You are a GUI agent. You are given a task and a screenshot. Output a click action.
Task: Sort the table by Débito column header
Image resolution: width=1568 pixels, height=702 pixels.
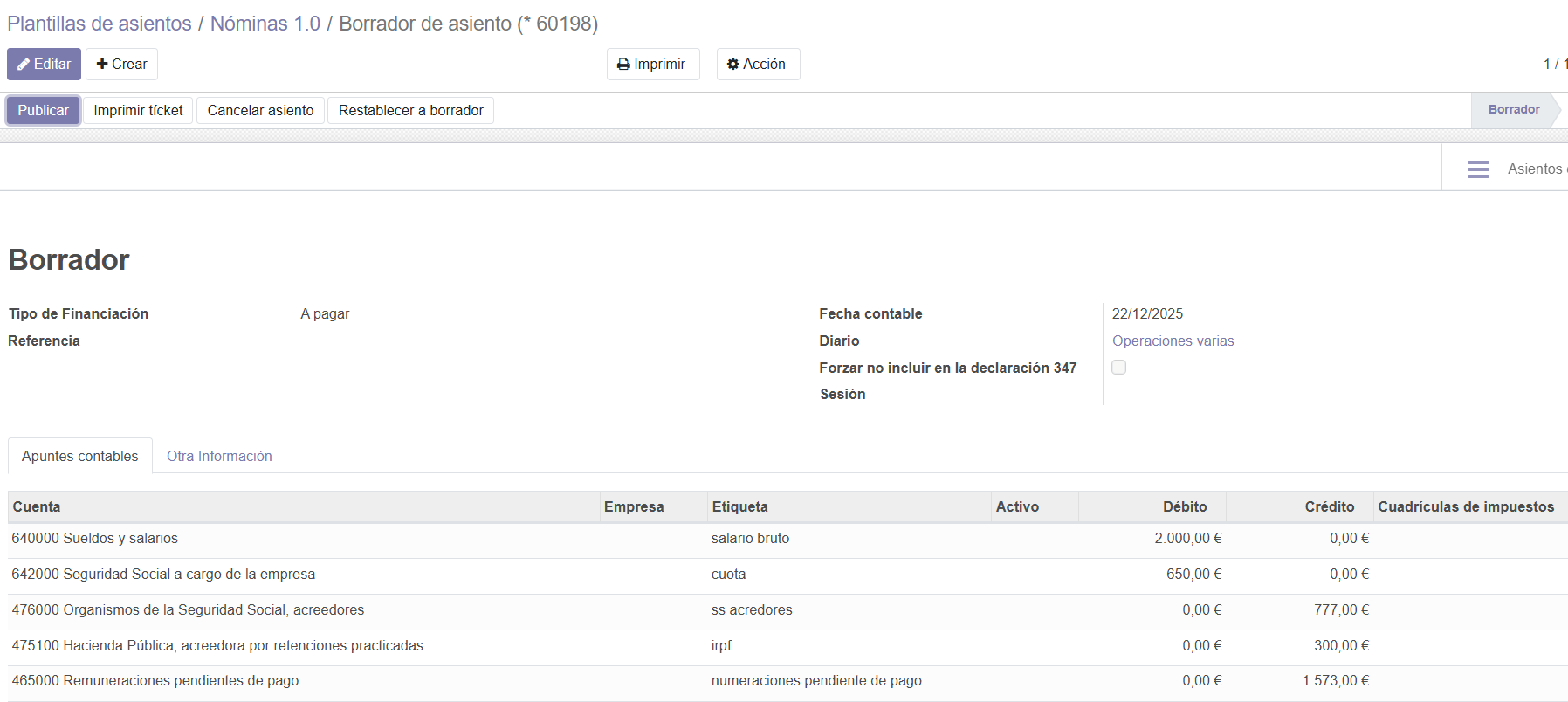click(x=1184, y=507)
